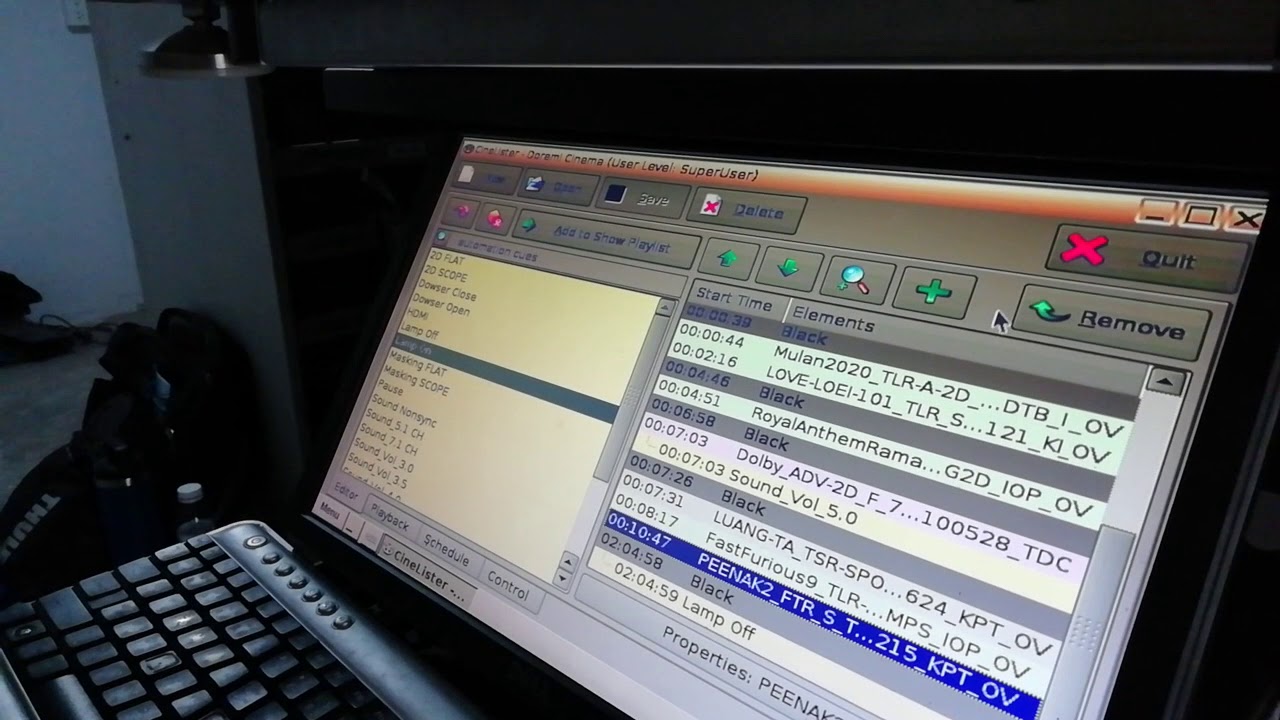Select the Dowser Open cue

[x=441, y=303]
